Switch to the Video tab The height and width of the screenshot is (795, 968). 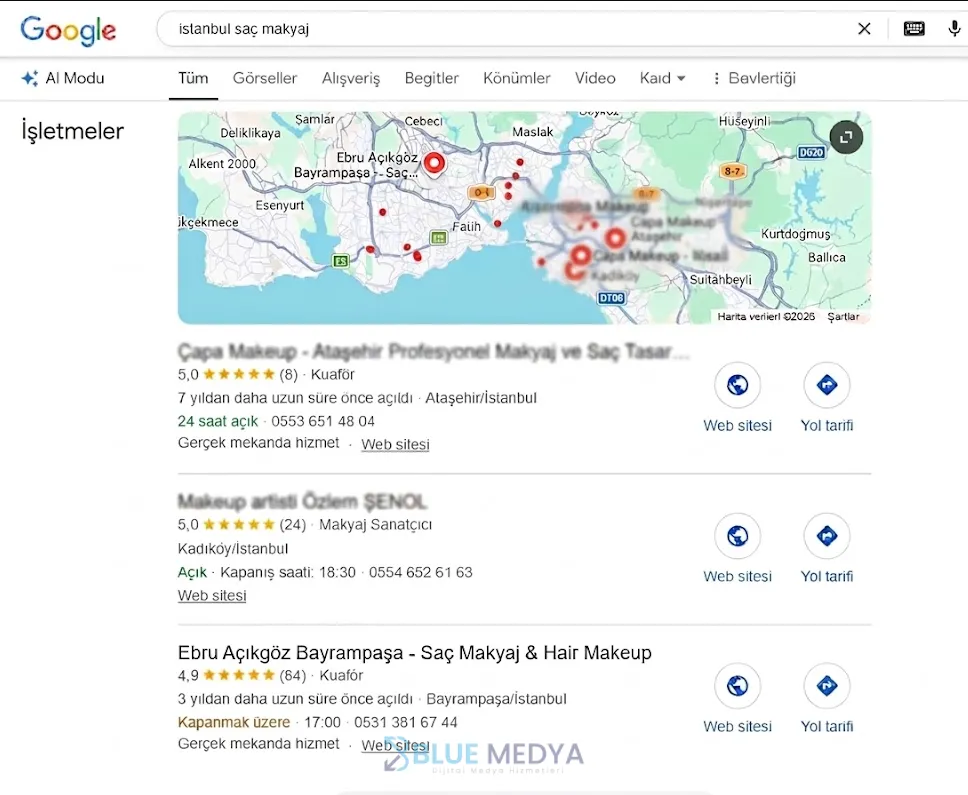595,78
